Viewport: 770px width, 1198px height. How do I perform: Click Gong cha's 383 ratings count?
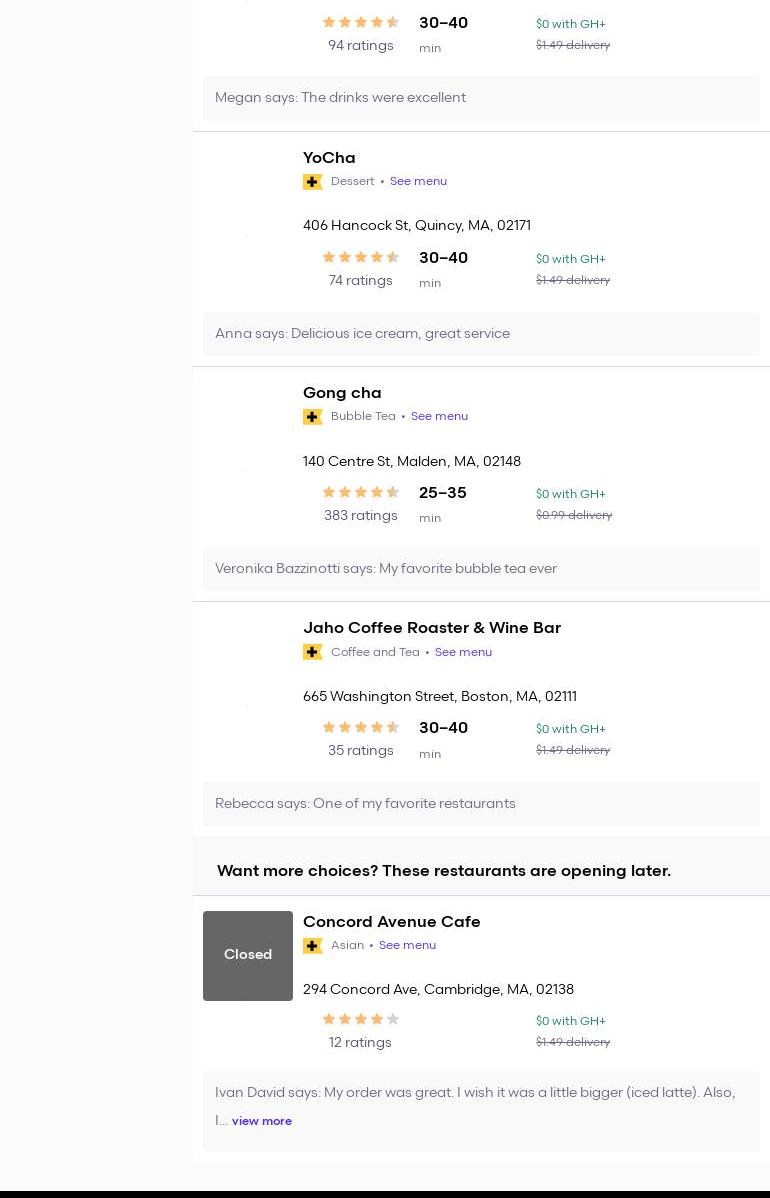[360, 516]
